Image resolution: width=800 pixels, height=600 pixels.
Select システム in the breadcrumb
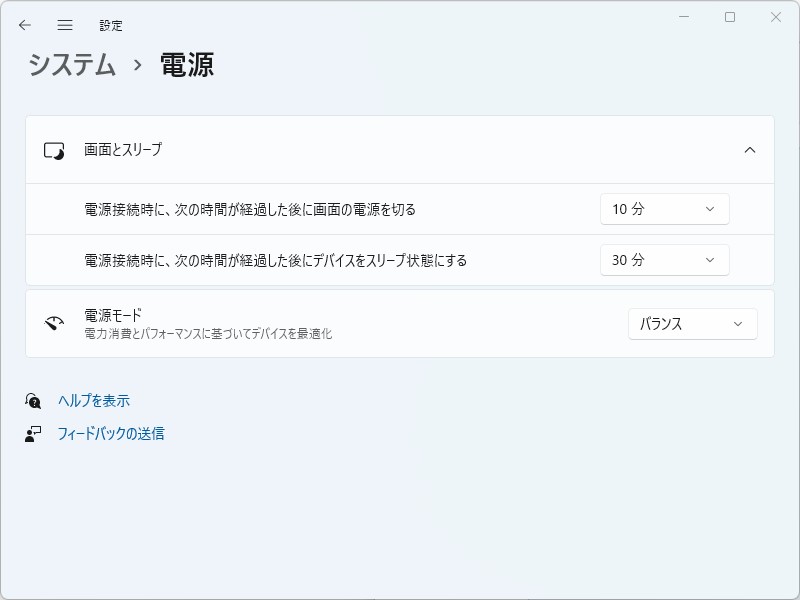point(71,65)
